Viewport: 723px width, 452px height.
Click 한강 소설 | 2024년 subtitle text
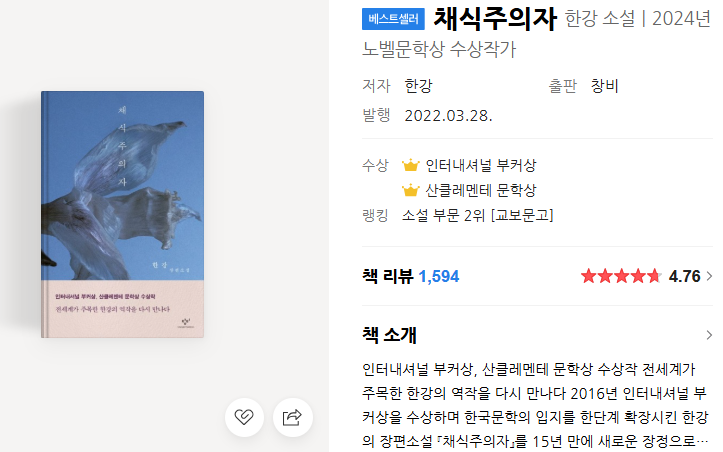point(638,19)
